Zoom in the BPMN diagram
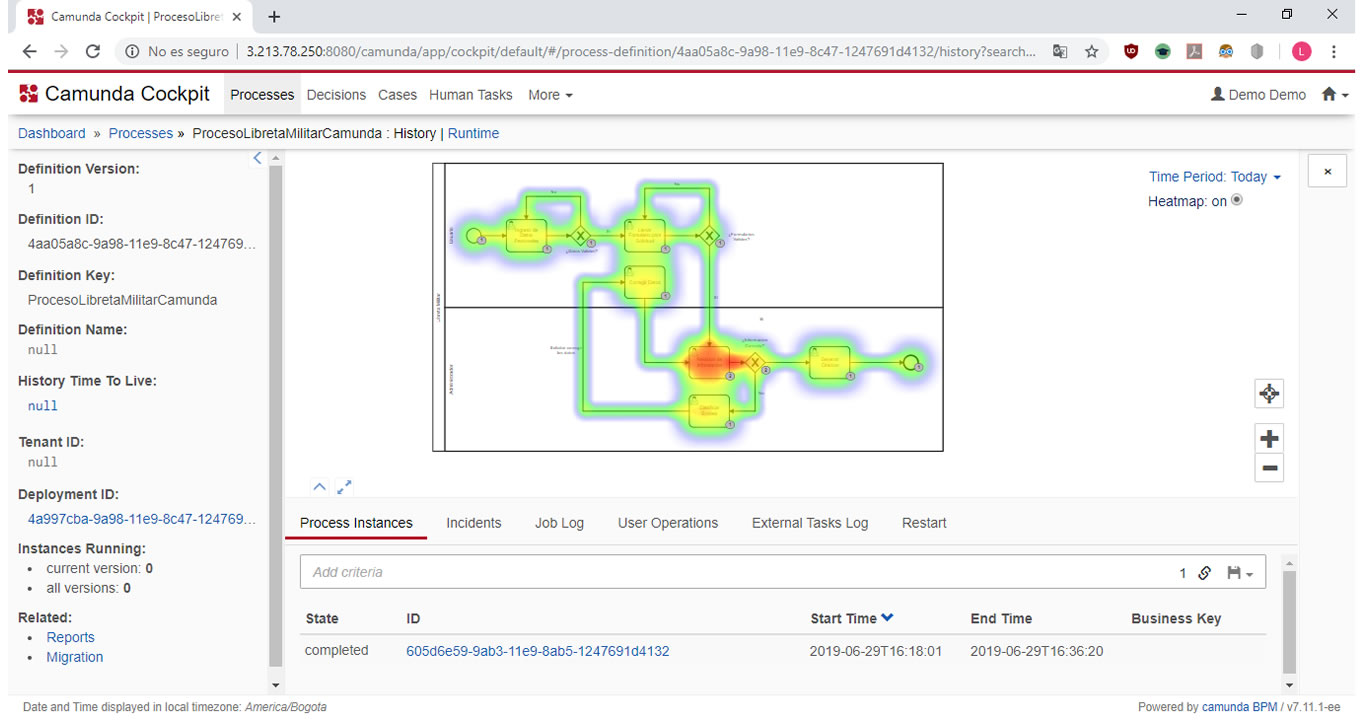 [1269, 438]
